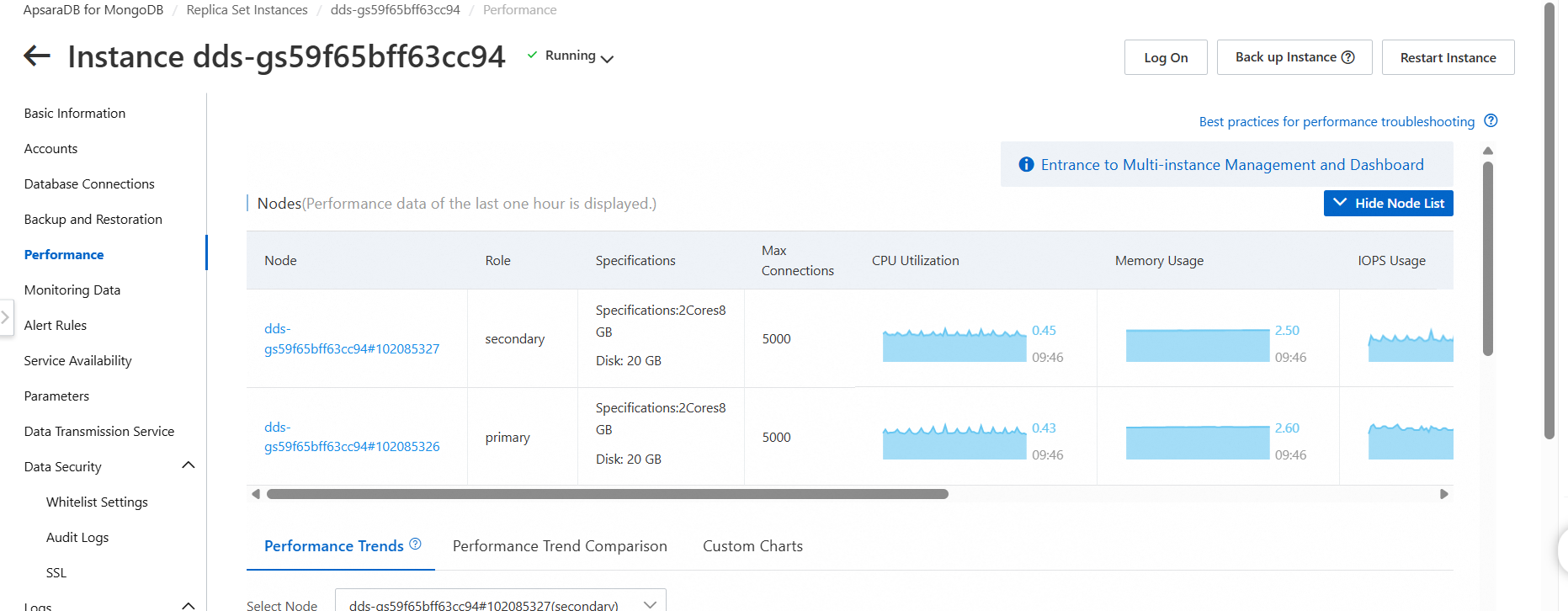Click secondary CPU value 0.45

point(1044,331)
